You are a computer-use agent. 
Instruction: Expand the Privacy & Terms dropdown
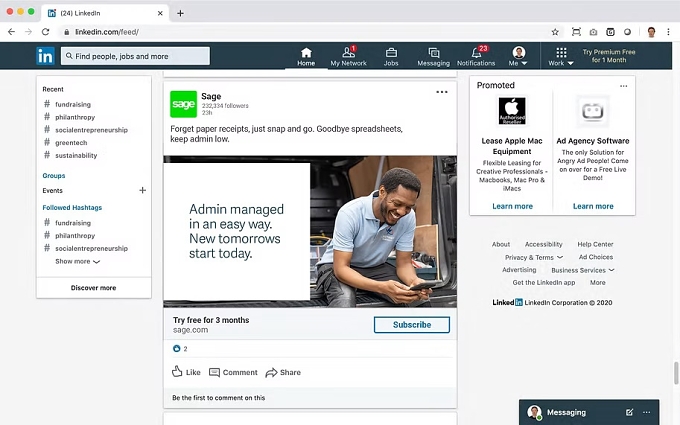(x=534, y=257)
